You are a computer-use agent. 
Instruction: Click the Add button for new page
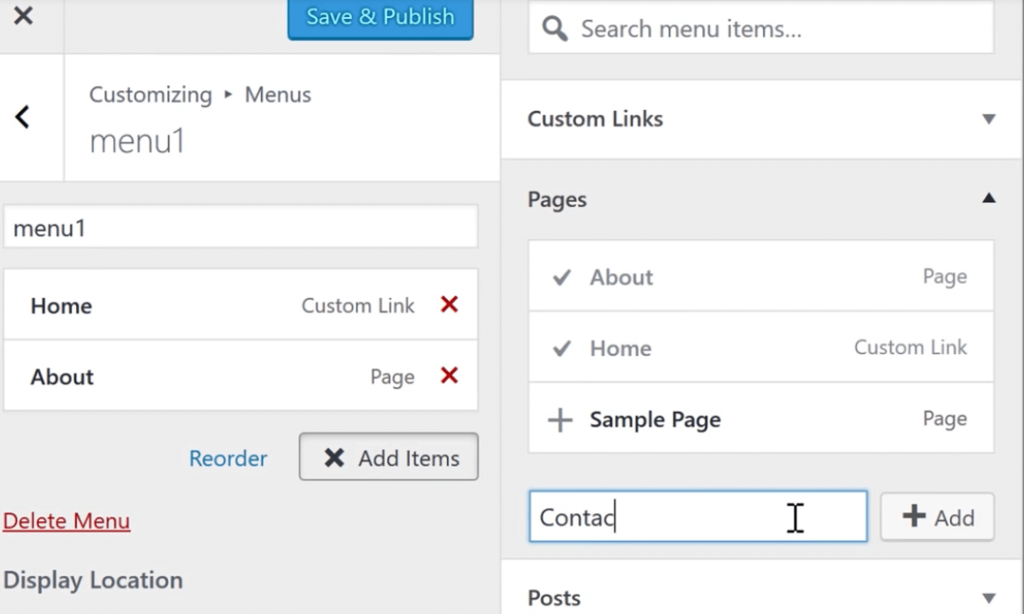937,517
